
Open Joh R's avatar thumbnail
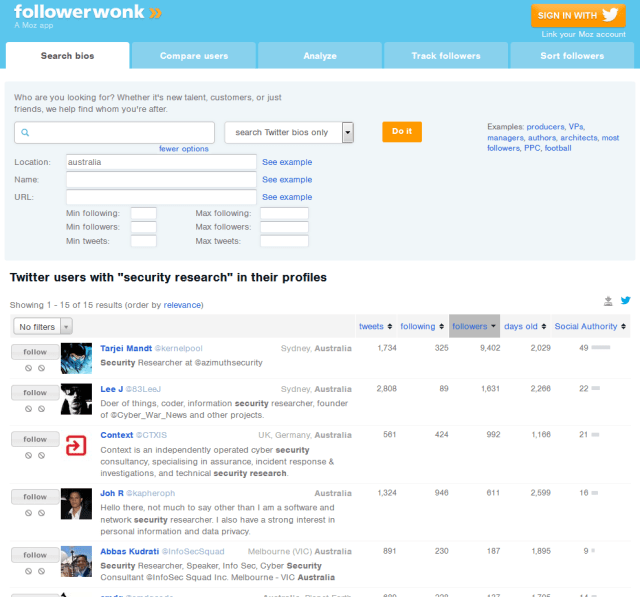tap(76, 504)
